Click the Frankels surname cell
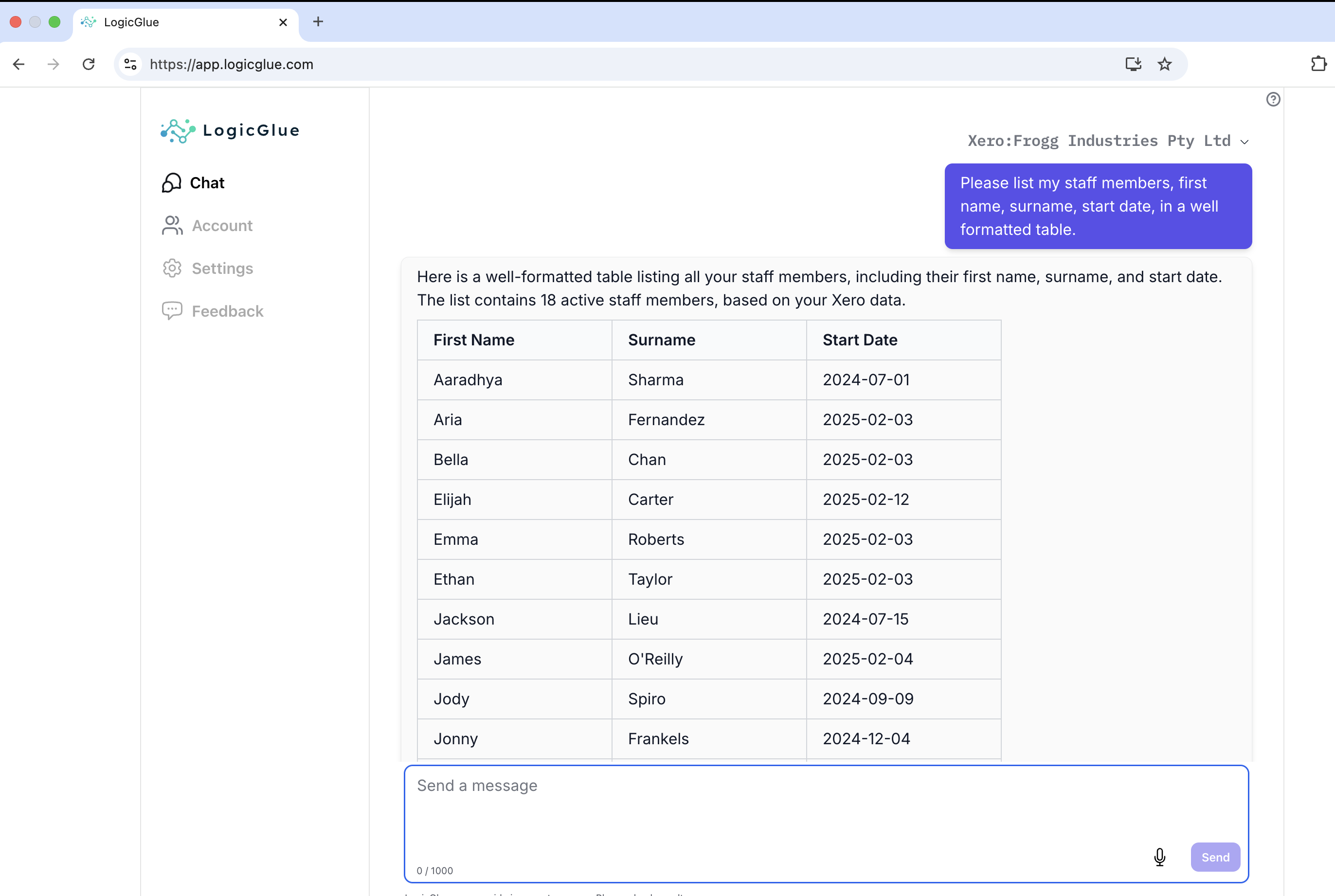 pyautogui.click(x=709, y=739)
